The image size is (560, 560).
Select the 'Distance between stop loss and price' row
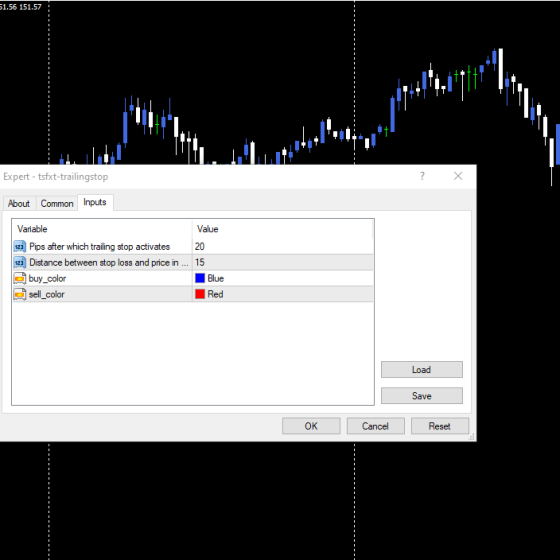pos(193,262)
